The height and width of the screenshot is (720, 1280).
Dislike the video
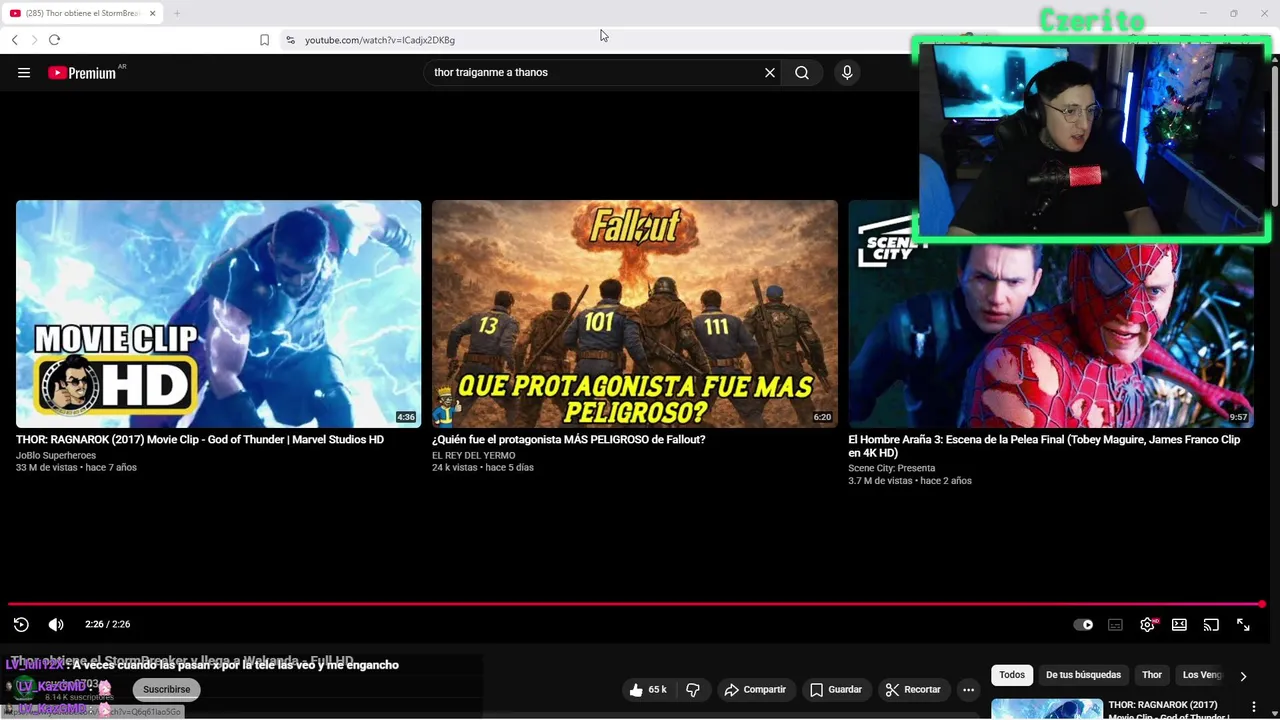(693, 689)
